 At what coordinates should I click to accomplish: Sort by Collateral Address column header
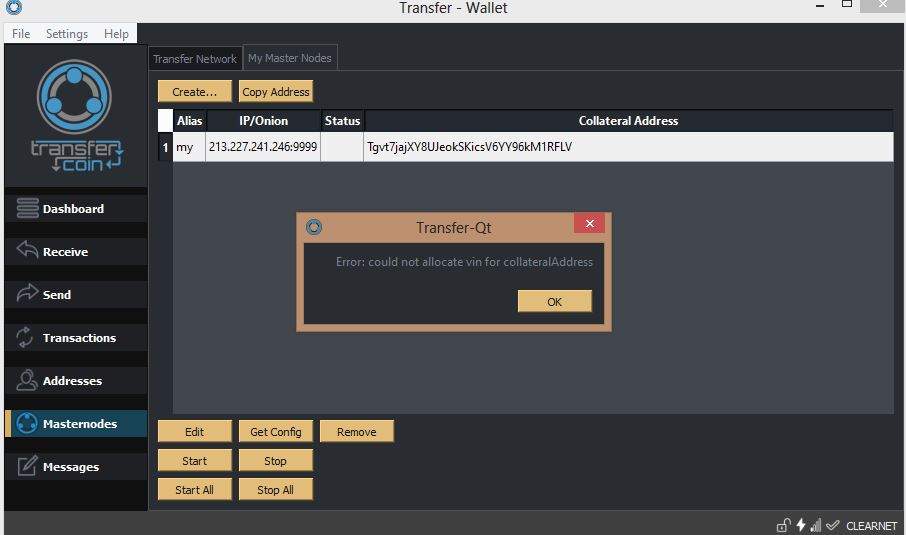point(629,121)
